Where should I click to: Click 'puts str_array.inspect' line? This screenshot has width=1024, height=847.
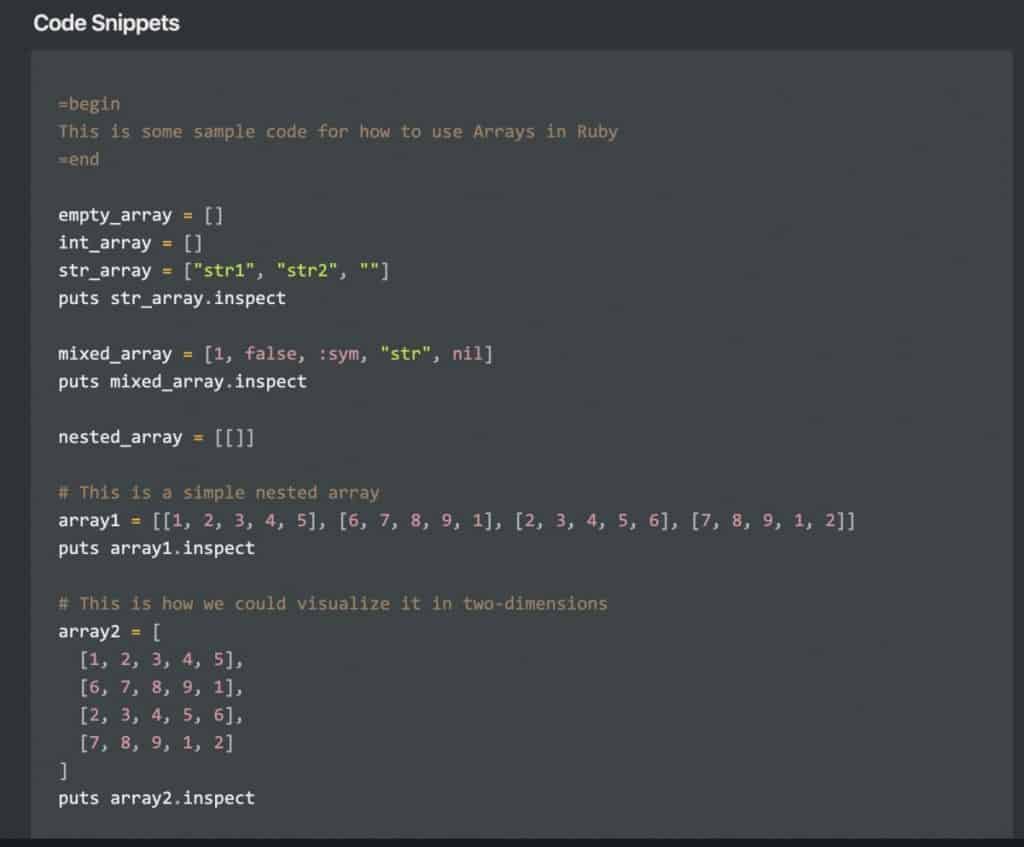pyautogui.click(x=172, y=298)
